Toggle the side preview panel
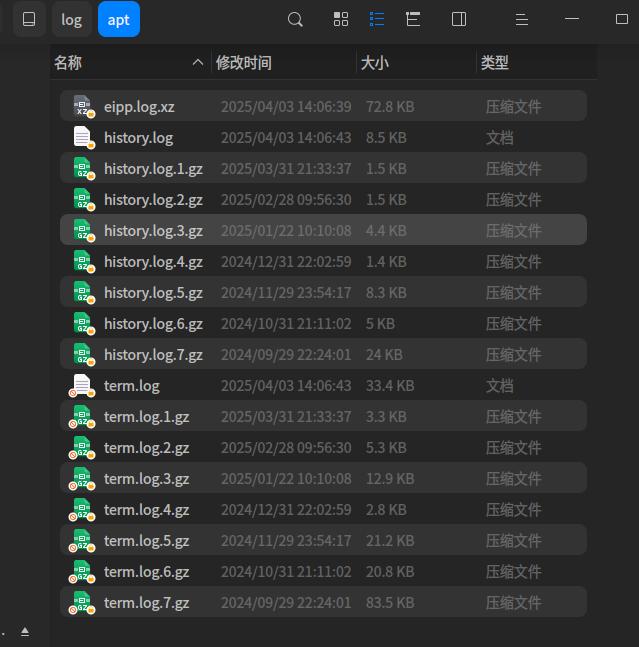Screen dimensions: 639x647 pyautogui.click(x=459, y=19)
